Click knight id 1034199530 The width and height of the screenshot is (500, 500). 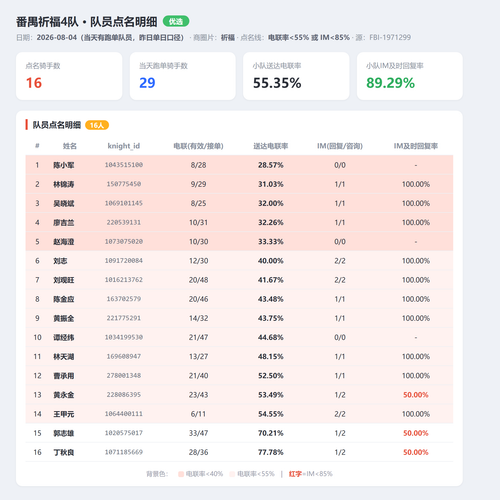click(124, 337)
